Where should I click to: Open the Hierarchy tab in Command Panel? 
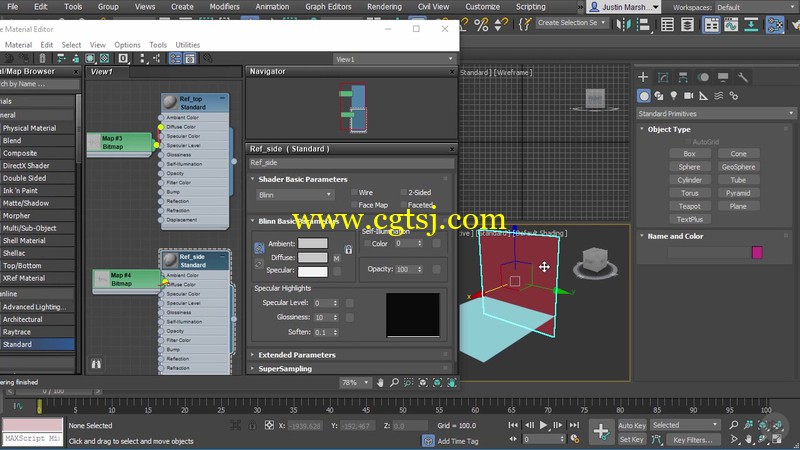pyautogui.click(x=683, y=77)
